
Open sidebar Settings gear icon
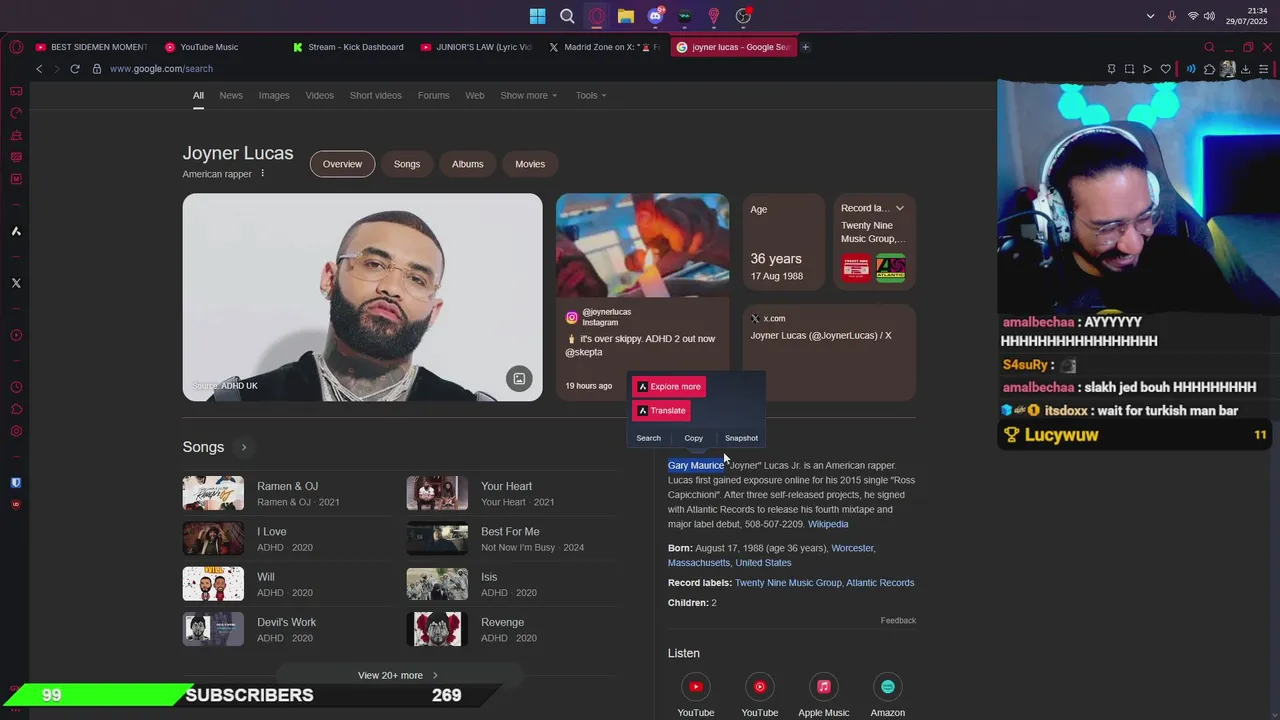(x=16, y=431)
